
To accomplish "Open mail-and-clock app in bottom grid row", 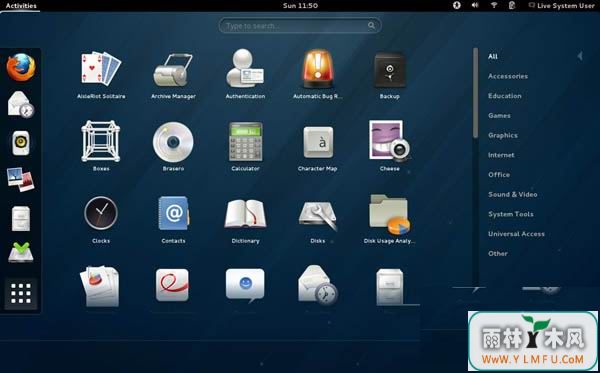I will pyautogui.click(x=318, y=285).
